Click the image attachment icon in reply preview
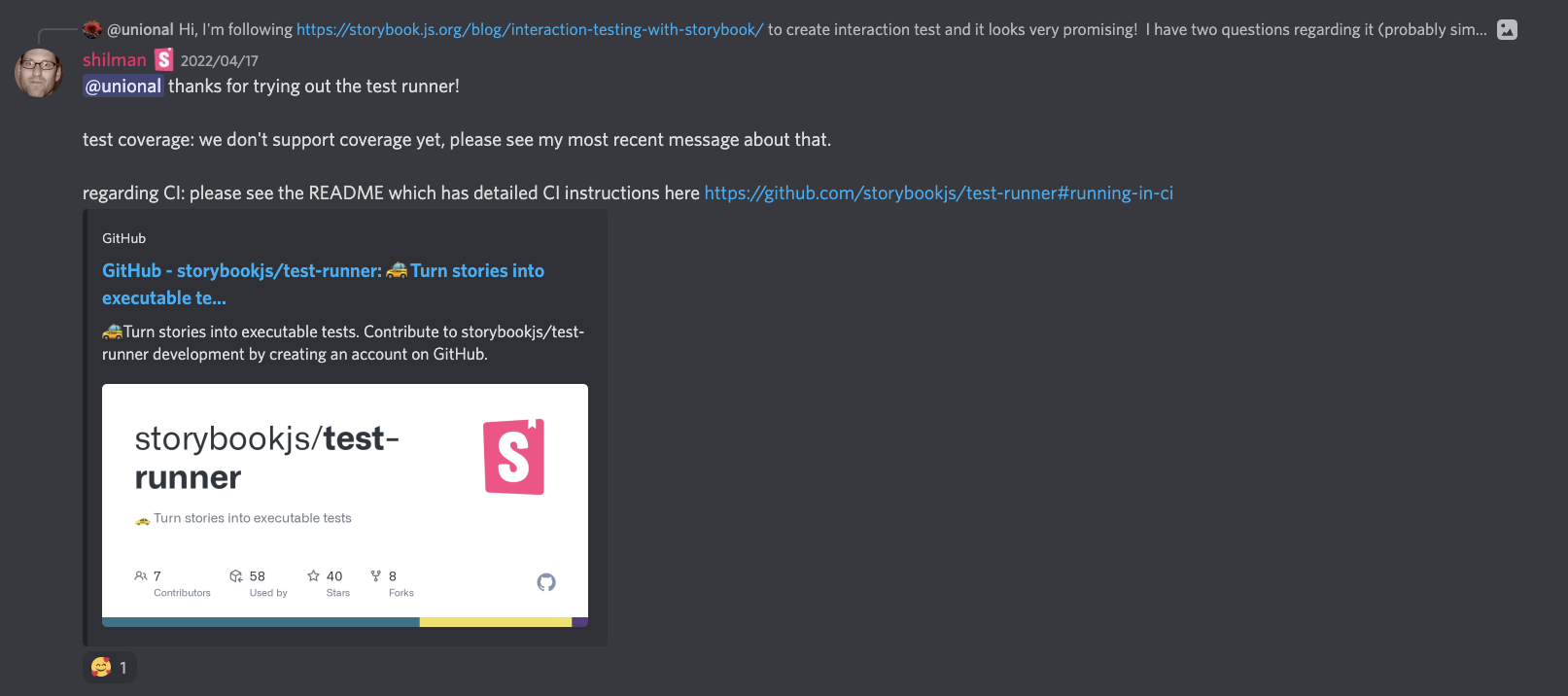The width and height of the screenshot is (1568, 696). (x=1507, y=29)
